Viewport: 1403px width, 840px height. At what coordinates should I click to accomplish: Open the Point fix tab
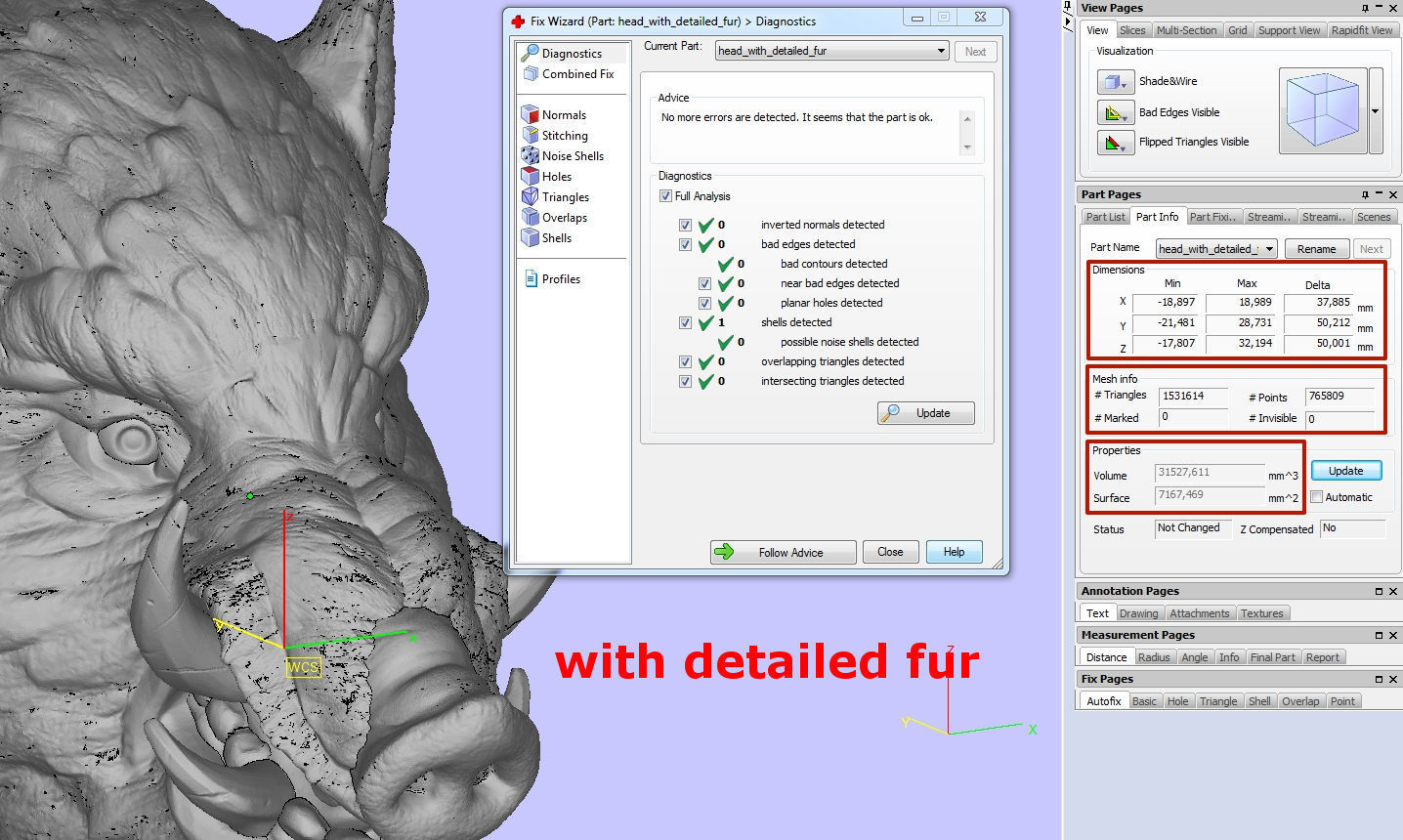click(x=1342, y=701)
